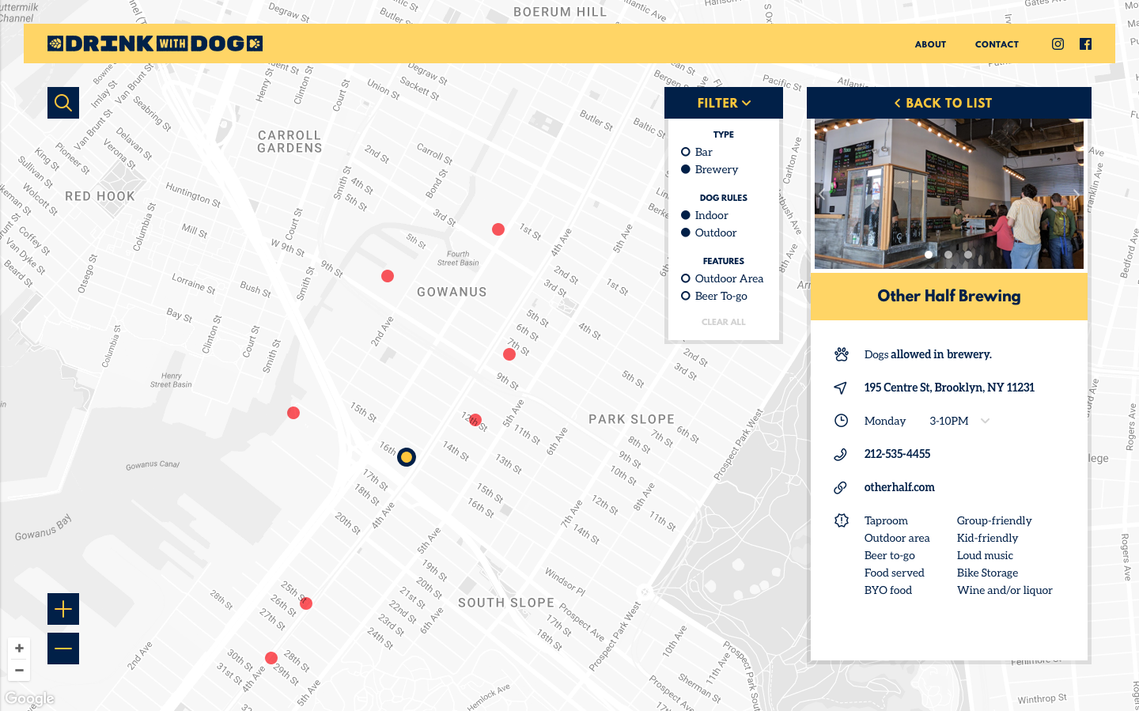The width and height of the screenshot is (1139, 711).
Task: Click the 'Taproom' feature text
Action: [x=886, y=521]
